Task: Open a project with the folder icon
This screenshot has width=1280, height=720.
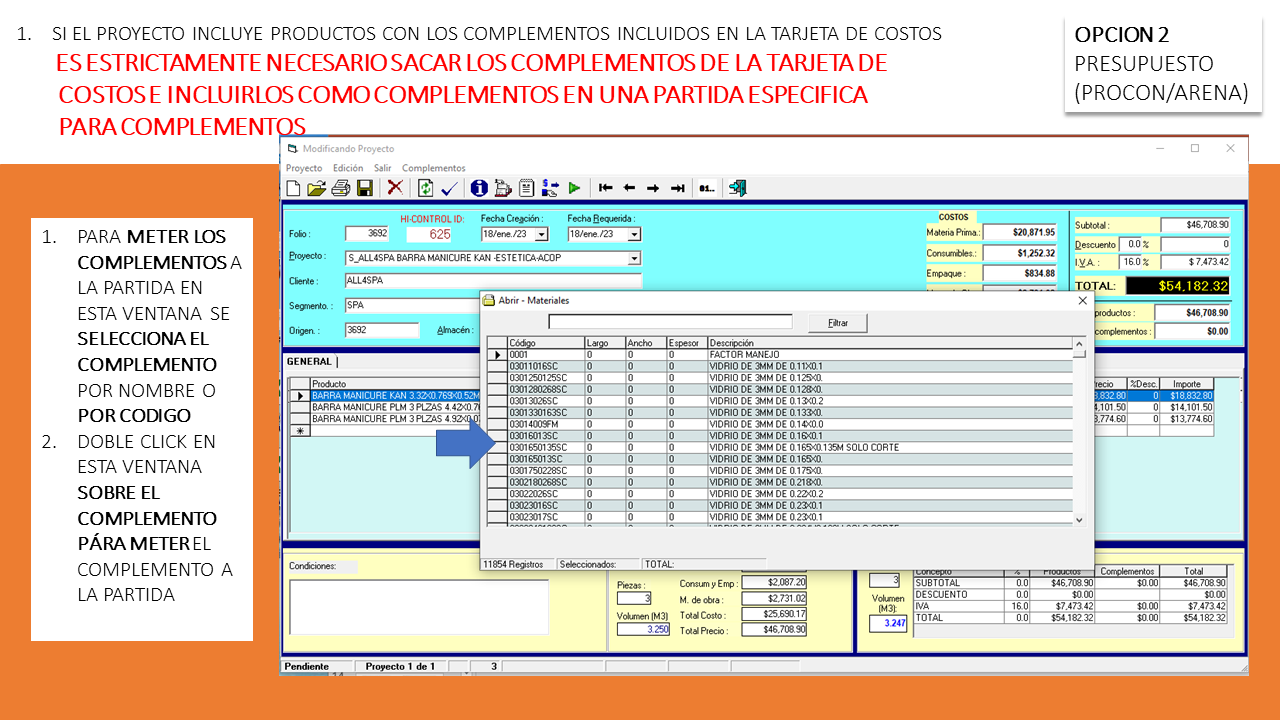Action: point(316,188)
